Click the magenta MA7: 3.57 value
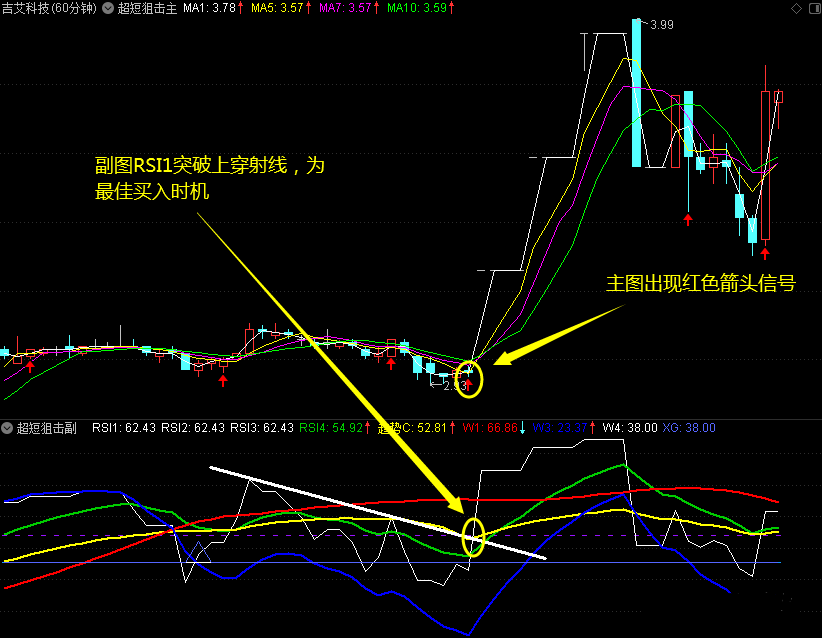Viewport: 822px width, 638px height. tap(345, 8)
